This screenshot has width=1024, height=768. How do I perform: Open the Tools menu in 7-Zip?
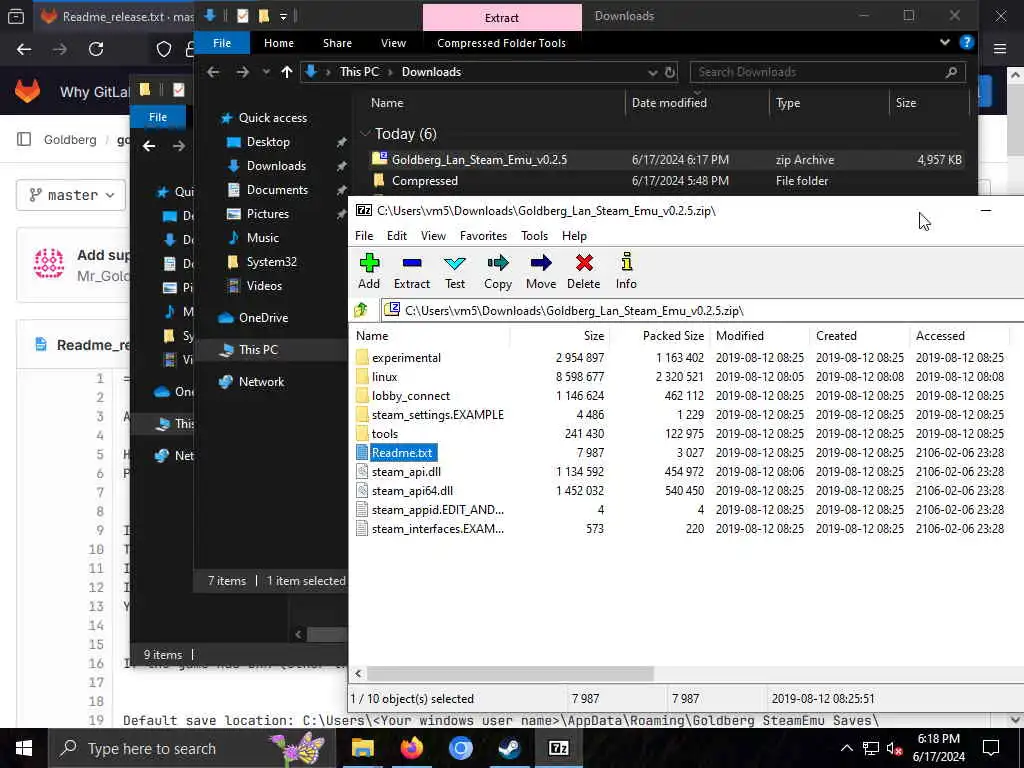point(534,236)
